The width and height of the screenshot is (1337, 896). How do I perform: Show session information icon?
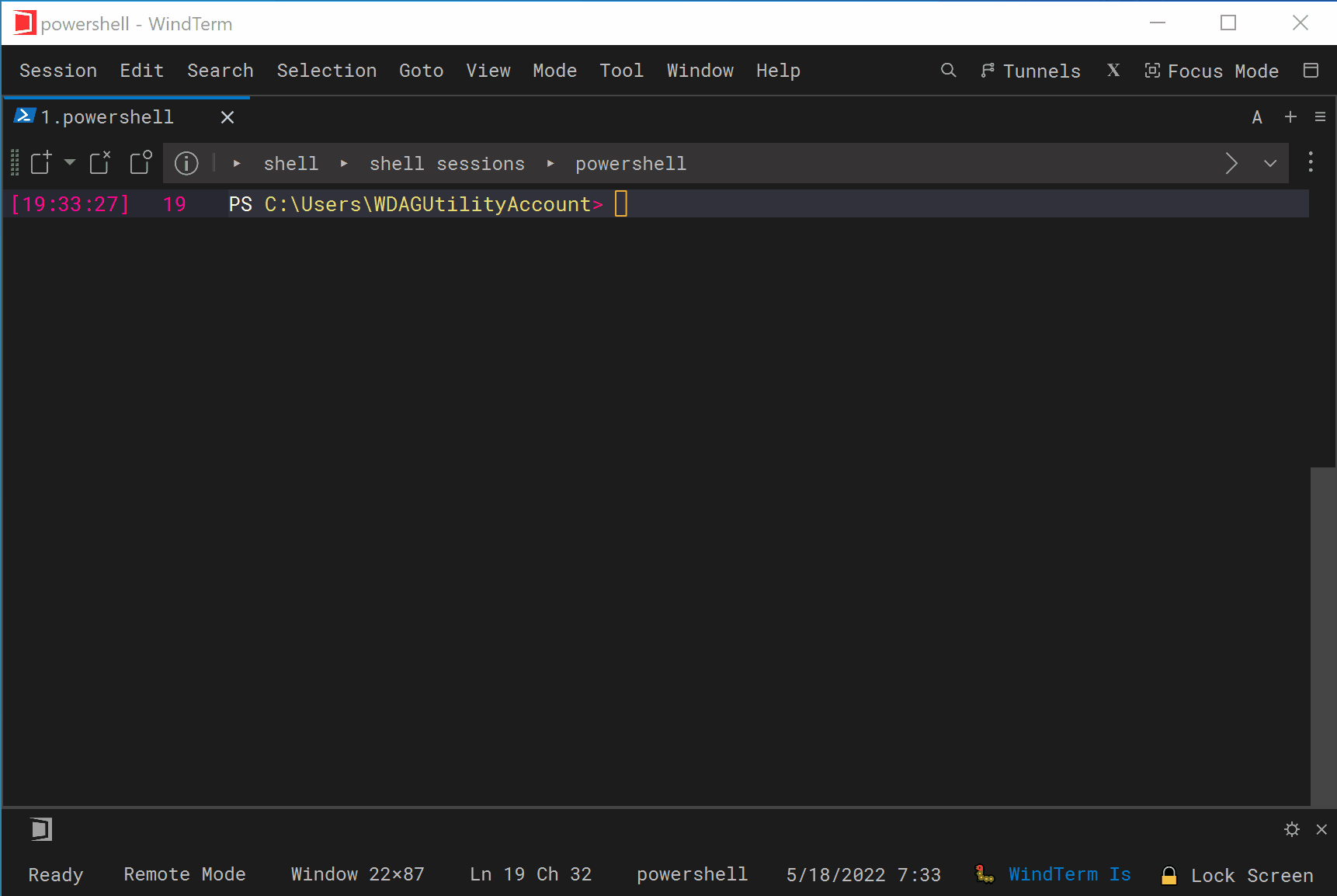(x=186, y=163)
